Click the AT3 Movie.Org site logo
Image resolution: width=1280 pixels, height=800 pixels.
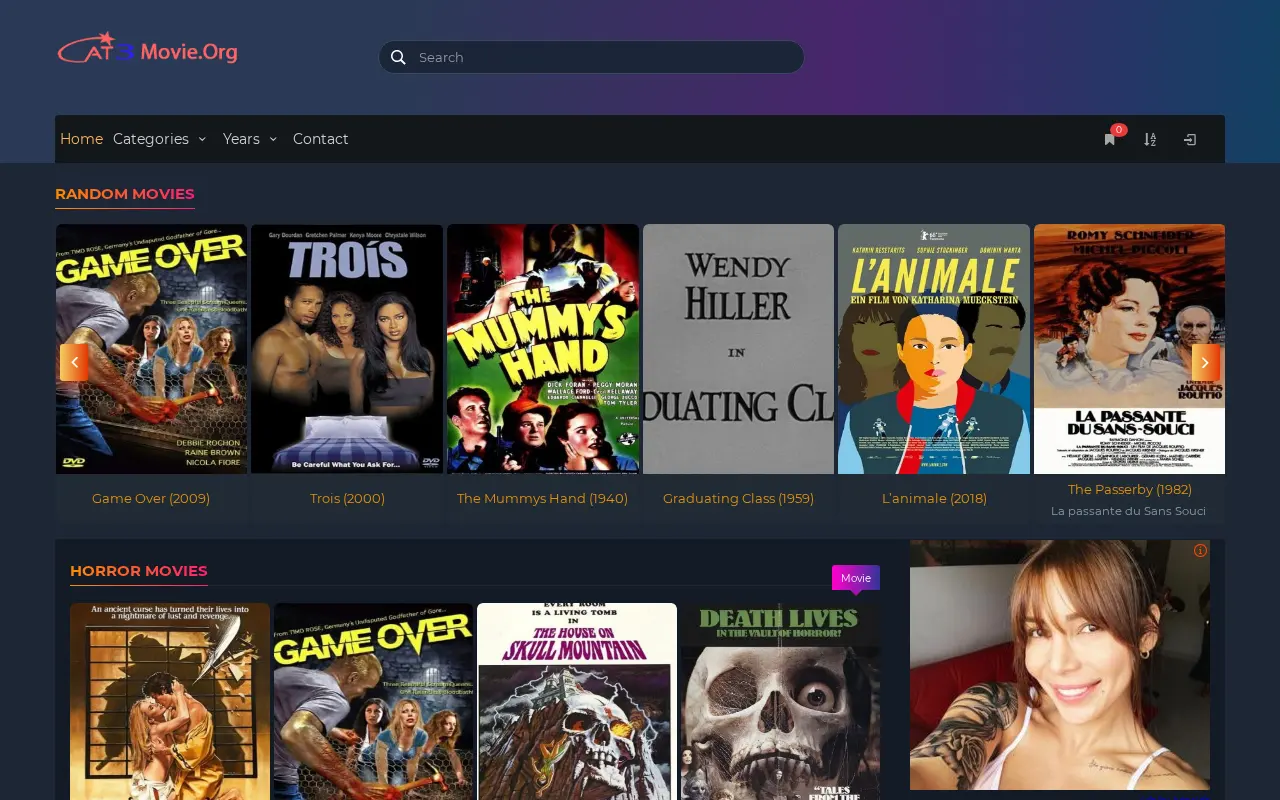(x=148, y=50)
